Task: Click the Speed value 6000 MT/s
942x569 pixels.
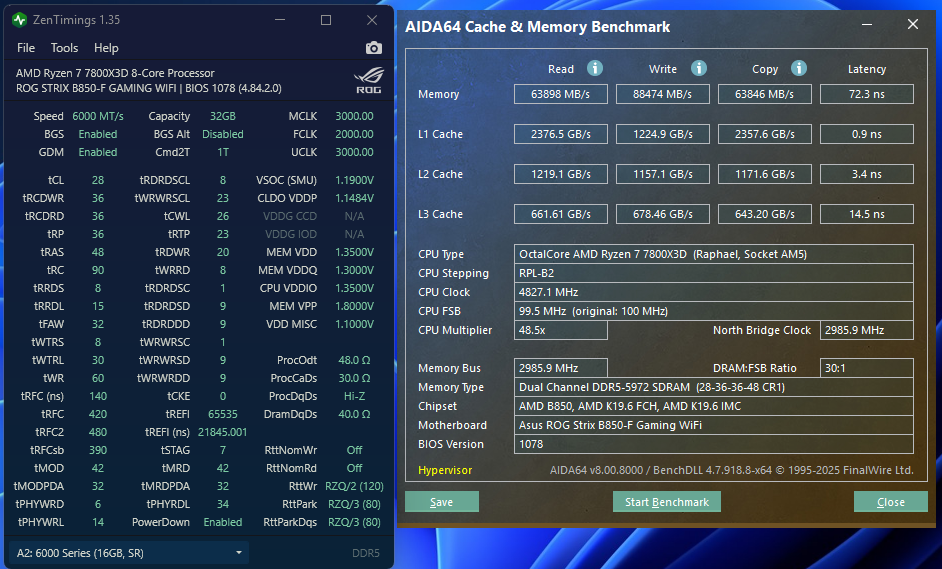Action: tap(98, 116)
